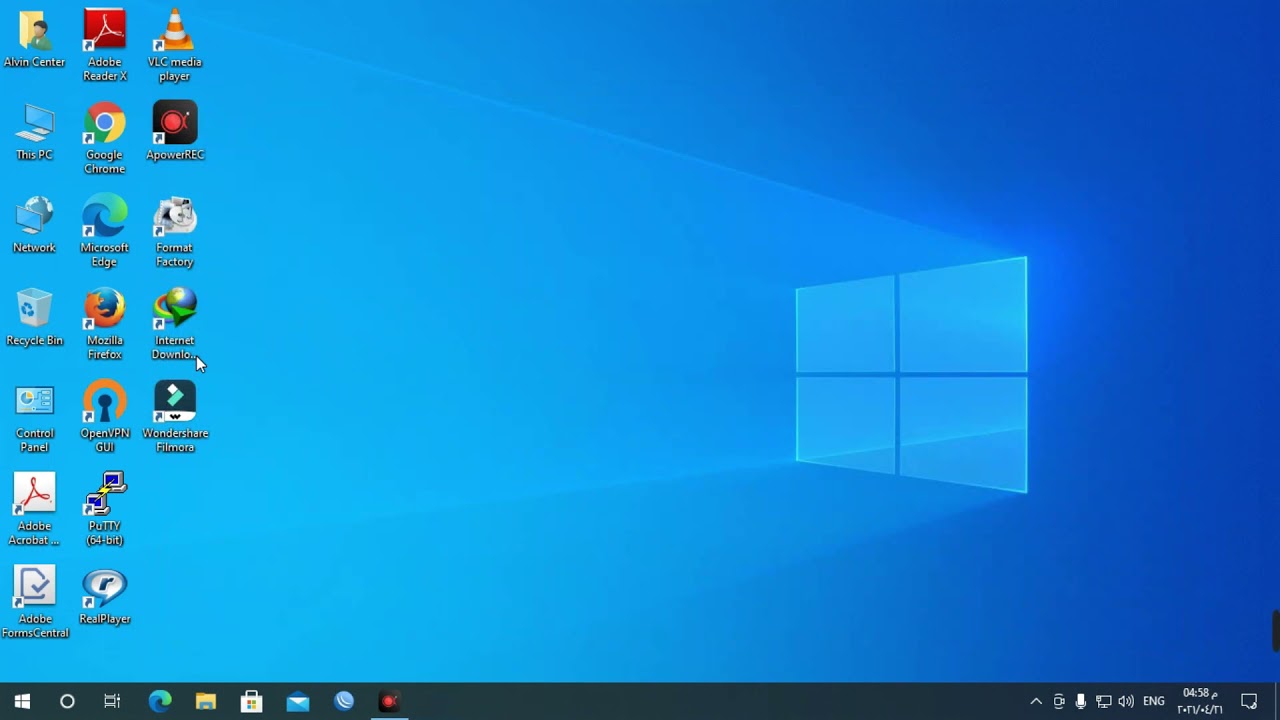Screen dimensions: 1280x720
Task: Launch PuTTY (64-bit) shortcut
Action: (x=105, y=510)
